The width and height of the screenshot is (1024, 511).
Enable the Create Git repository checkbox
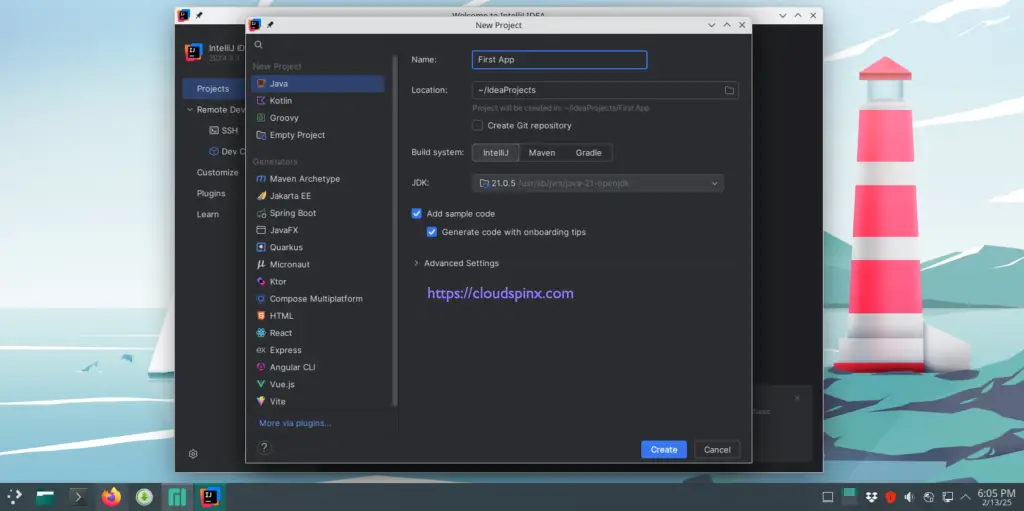point(478,125)
